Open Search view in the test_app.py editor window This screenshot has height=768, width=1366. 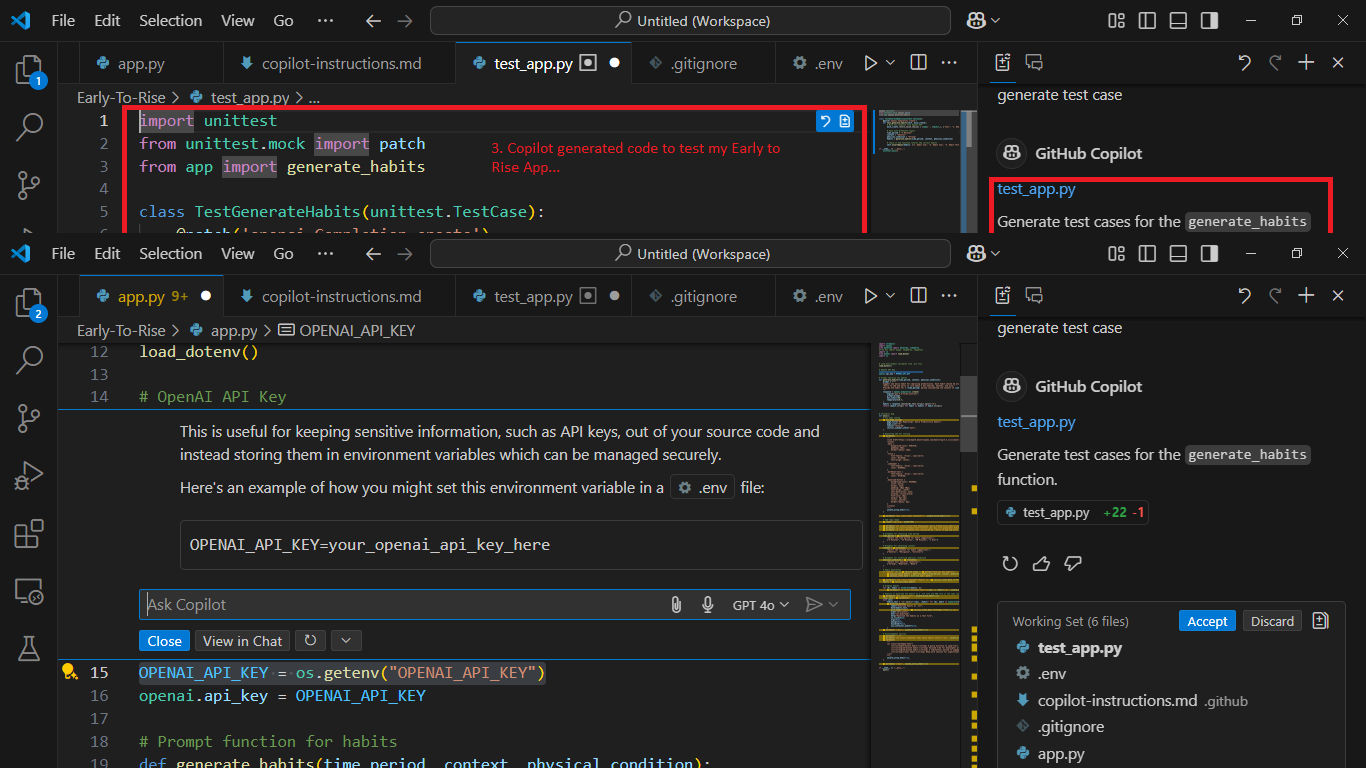(x=28, y=126)
